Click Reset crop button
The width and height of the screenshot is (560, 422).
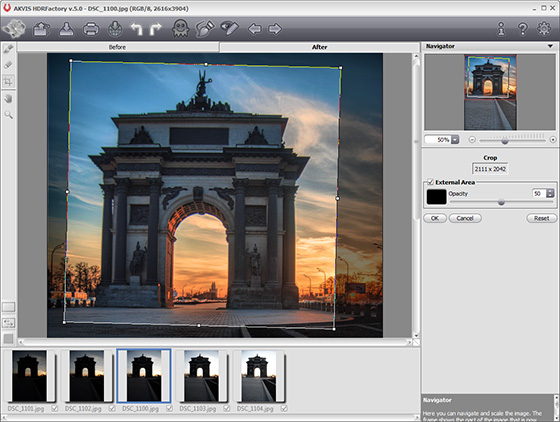coord(541,218)
